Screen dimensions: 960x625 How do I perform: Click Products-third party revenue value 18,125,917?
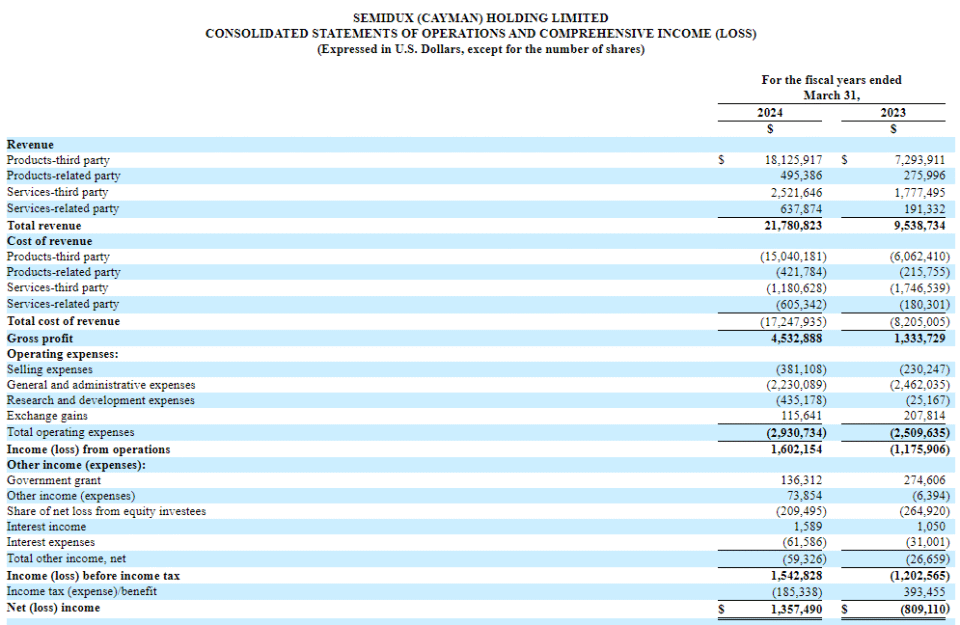click(793, 160)
